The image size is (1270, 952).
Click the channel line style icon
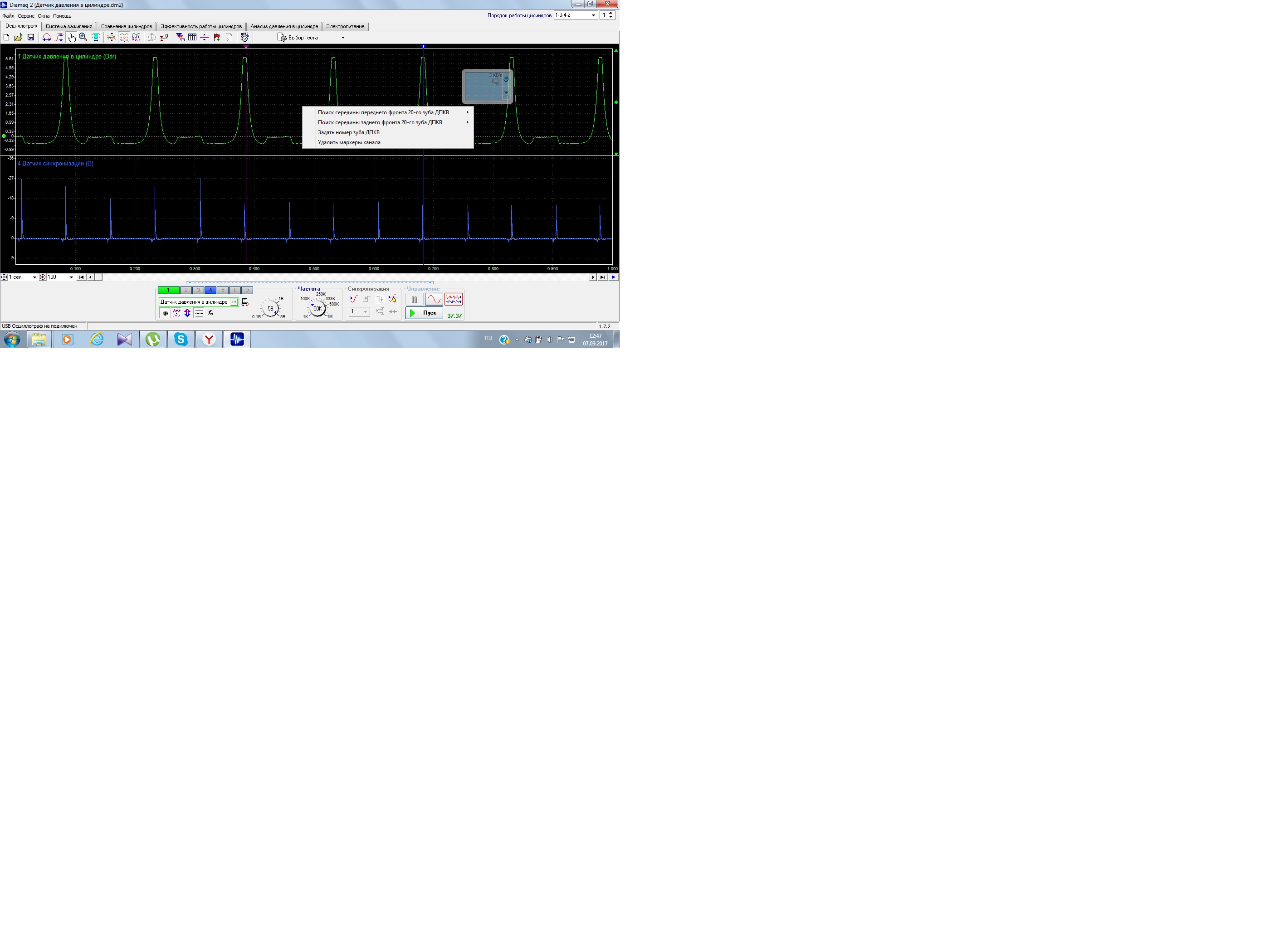(x=199, y=313)
